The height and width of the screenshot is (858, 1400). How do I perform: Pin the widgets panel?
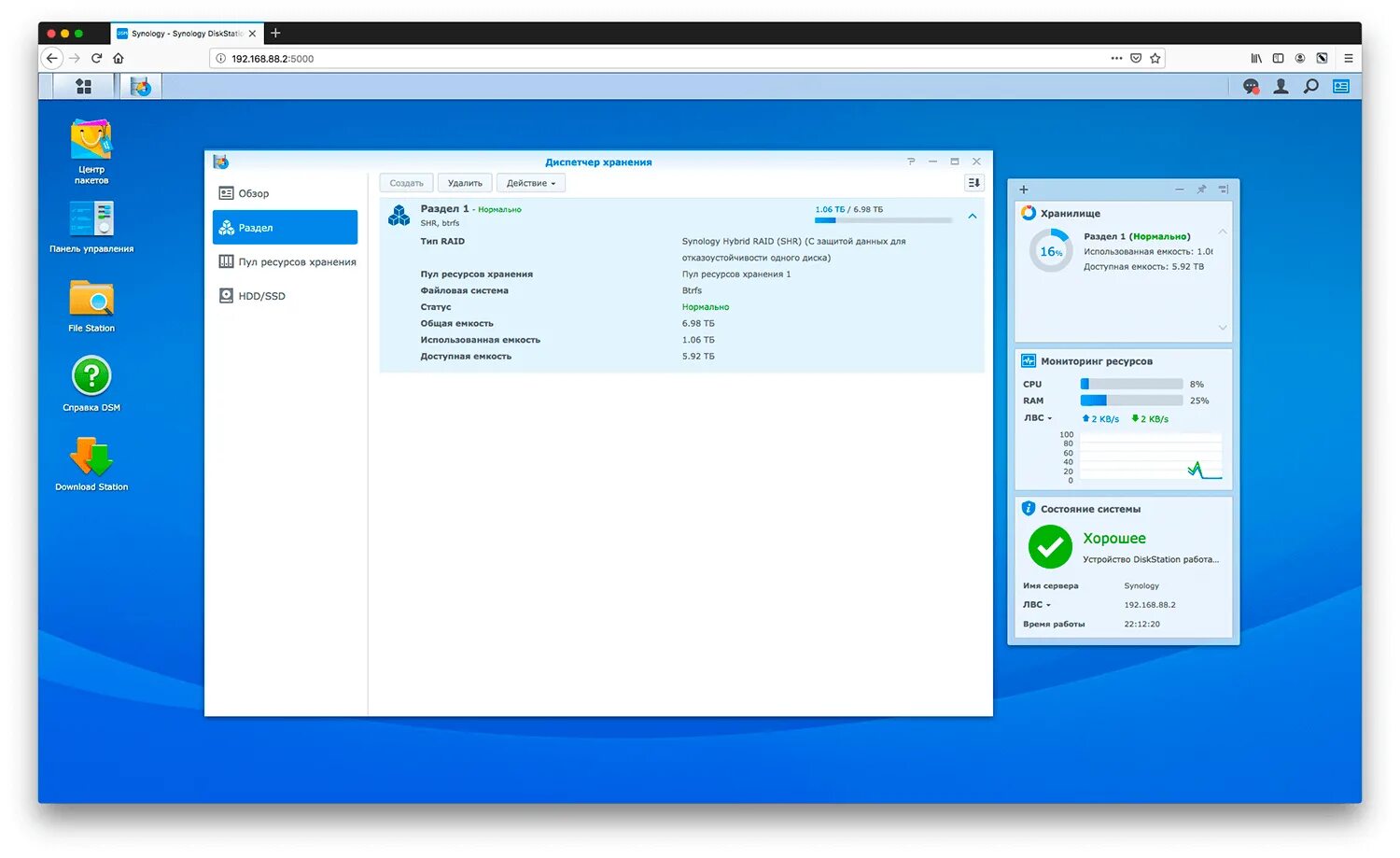(1201, 190)
